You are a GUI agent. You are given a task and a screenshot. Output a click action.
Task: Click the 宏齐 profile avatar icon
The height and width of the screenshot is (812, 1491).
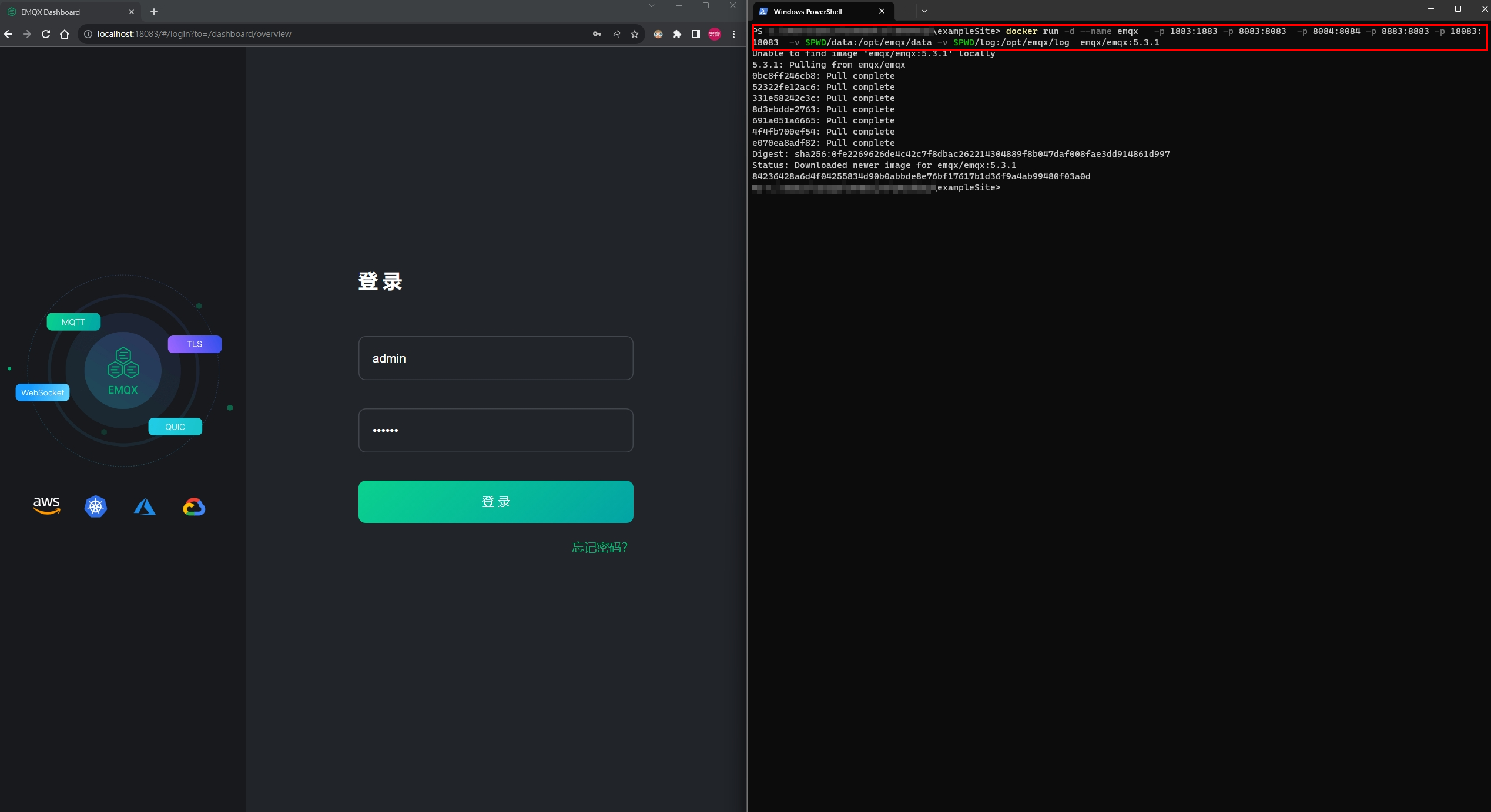(x=714, y=34)
